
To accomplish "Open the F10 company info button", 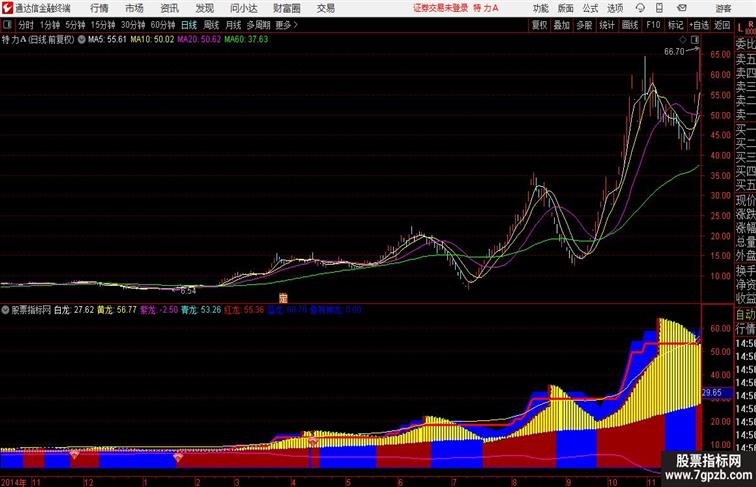I will tap(653, 25).
